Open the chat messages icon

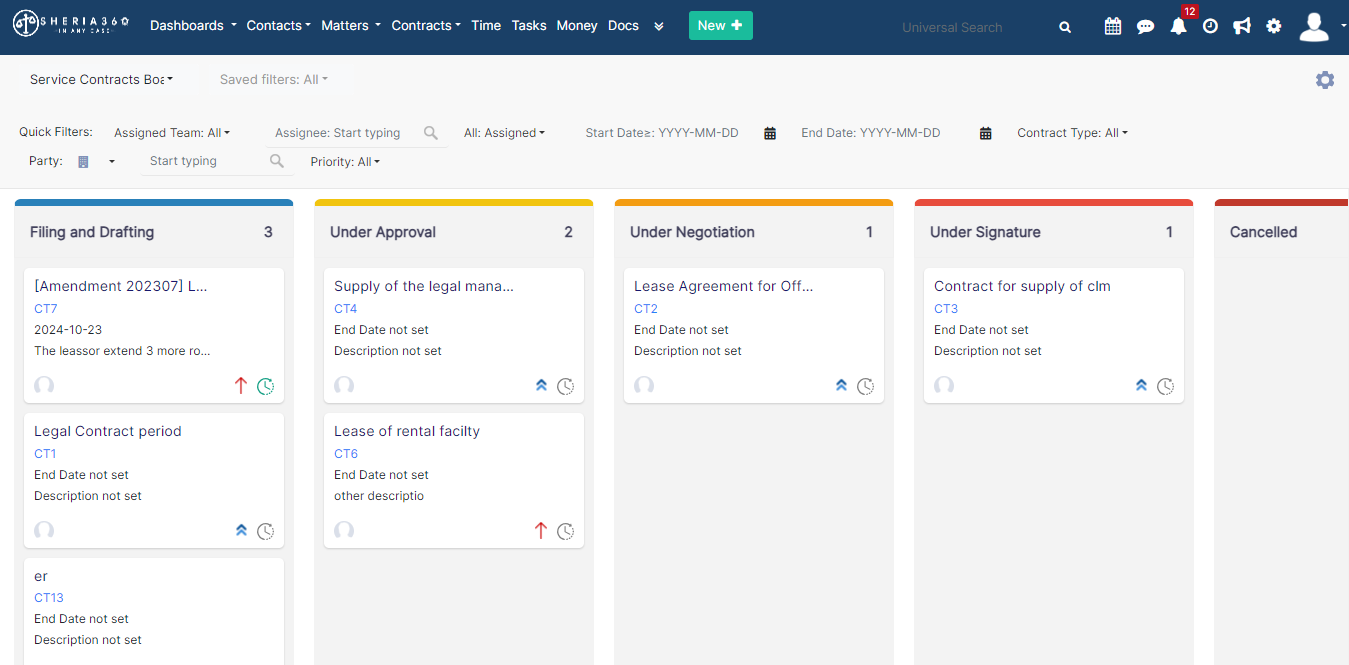[1145, 27]
